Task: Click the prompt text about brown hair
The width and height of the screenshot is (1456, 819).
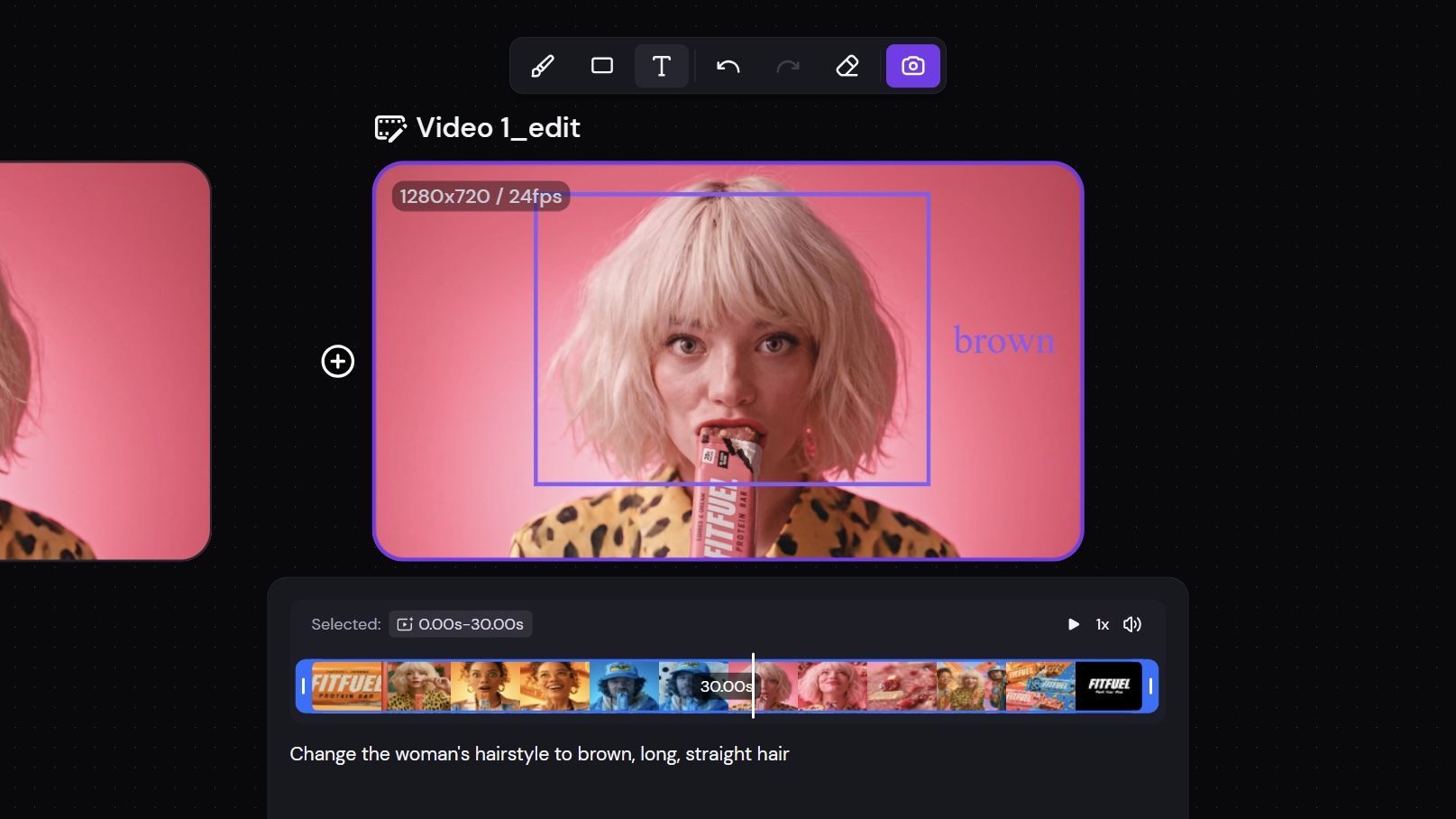Action: coord(539,754)
